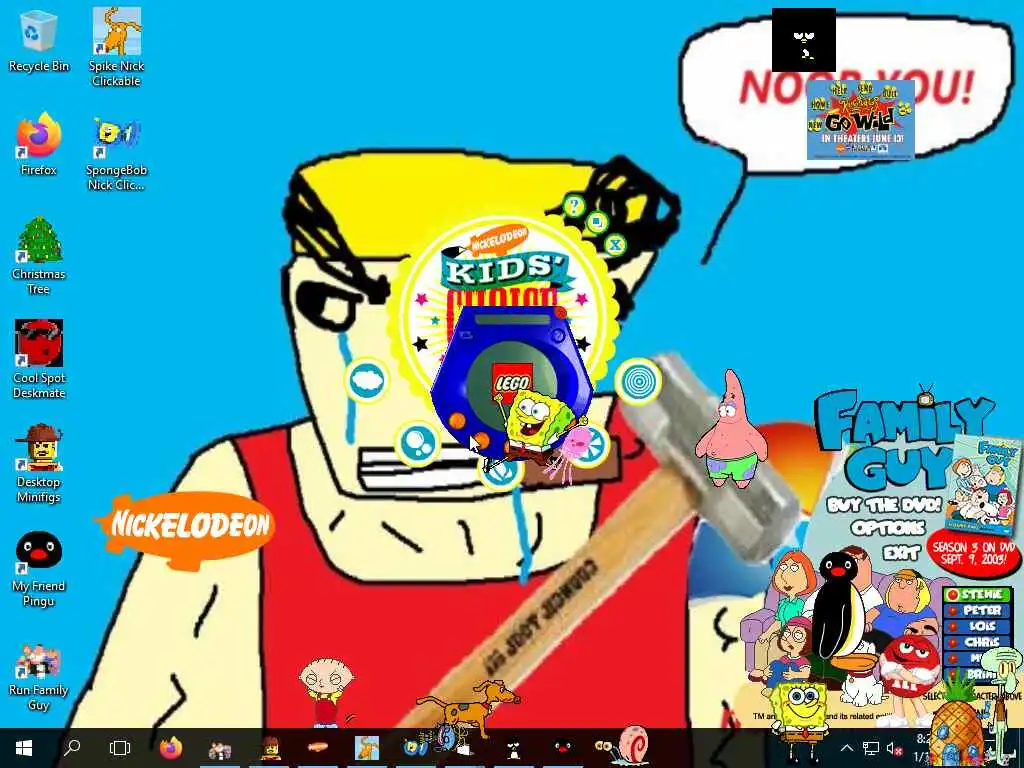Click the muted volume tray icon
The image size is (1024, 768).
click(895, 748)
